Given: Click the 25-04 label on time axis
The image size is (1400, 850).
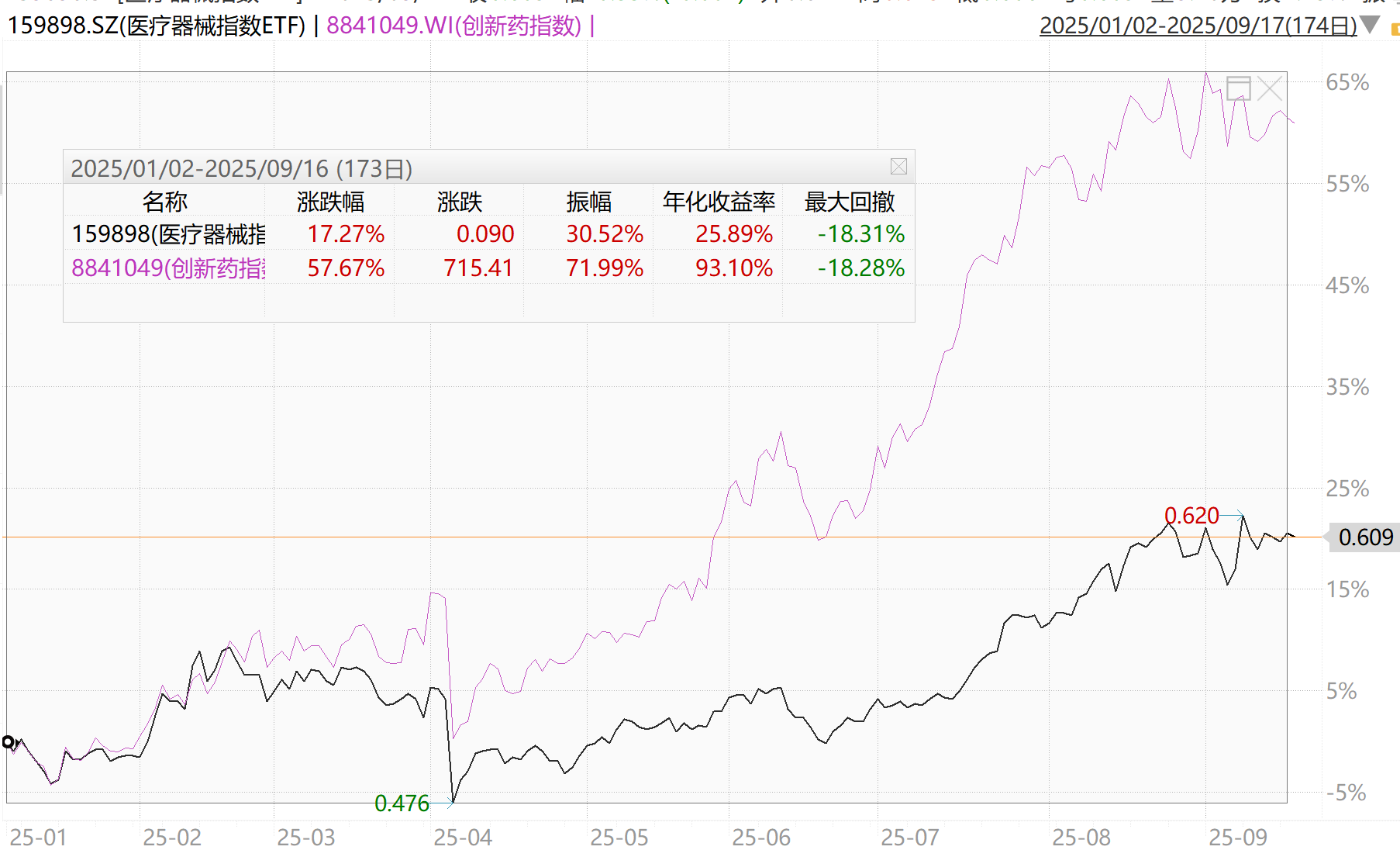Looking at the screenshot, I should (x=463, y=838).
